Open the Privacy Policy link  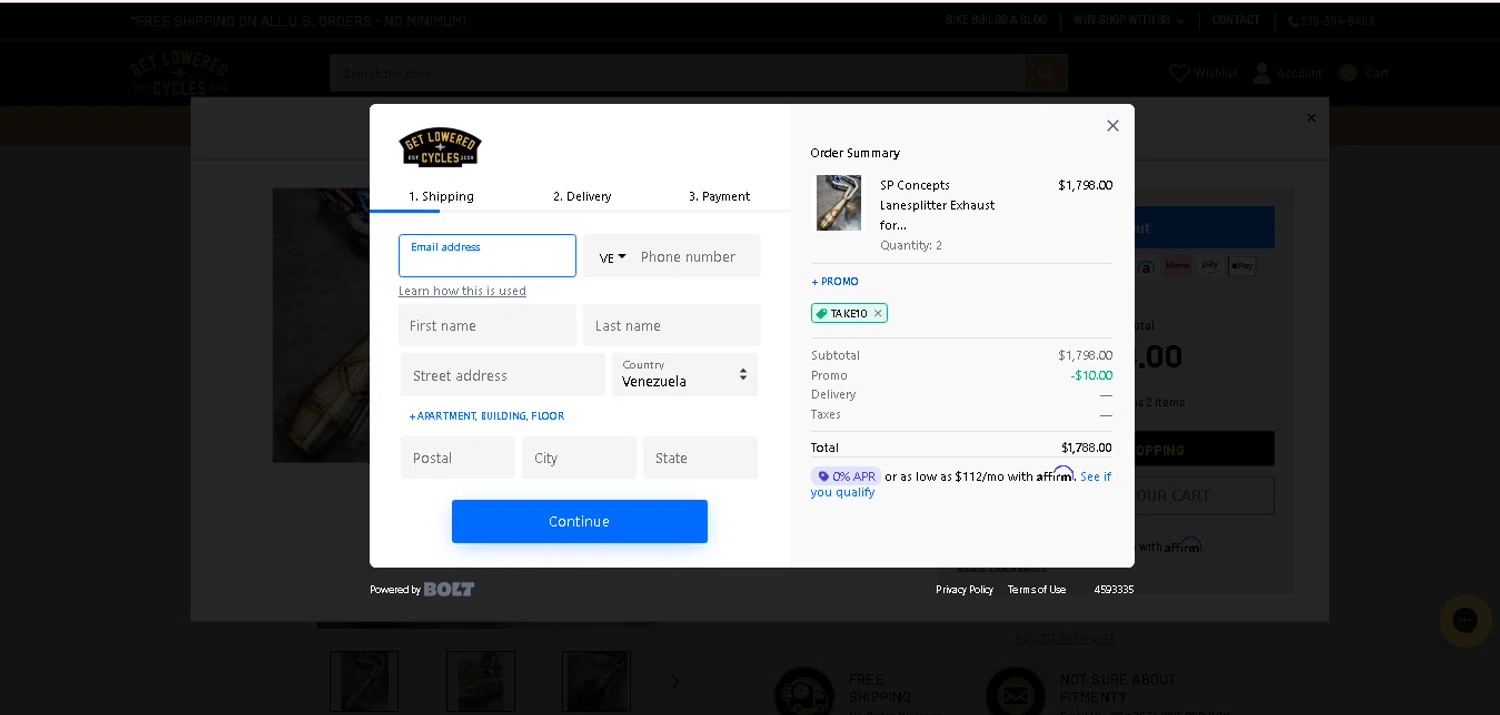(964, 589)
